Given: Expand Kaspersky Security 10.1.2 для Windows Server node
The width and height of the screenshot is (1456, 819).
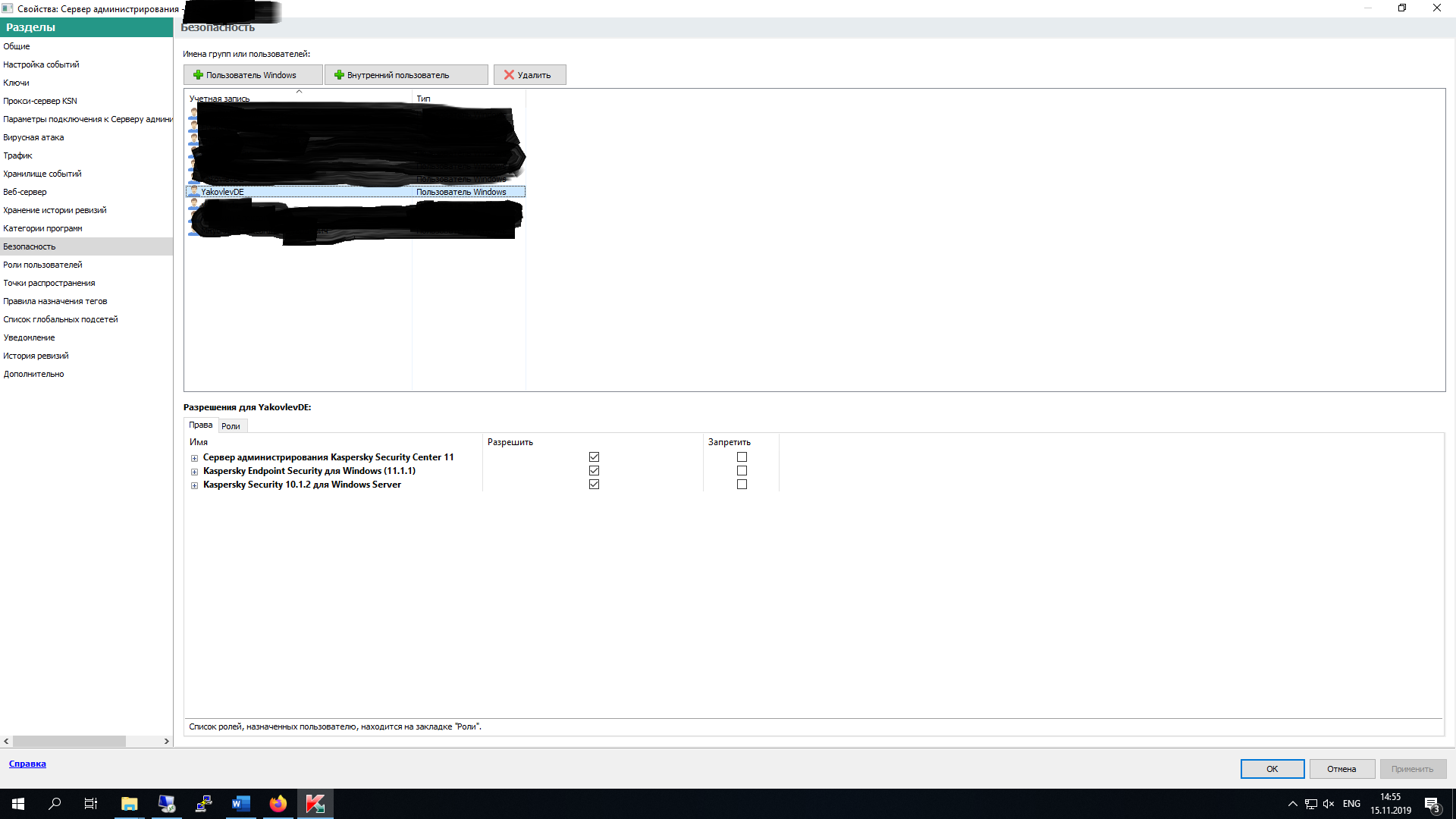Looking at the screenshot, I should click(x=194, y=485).
